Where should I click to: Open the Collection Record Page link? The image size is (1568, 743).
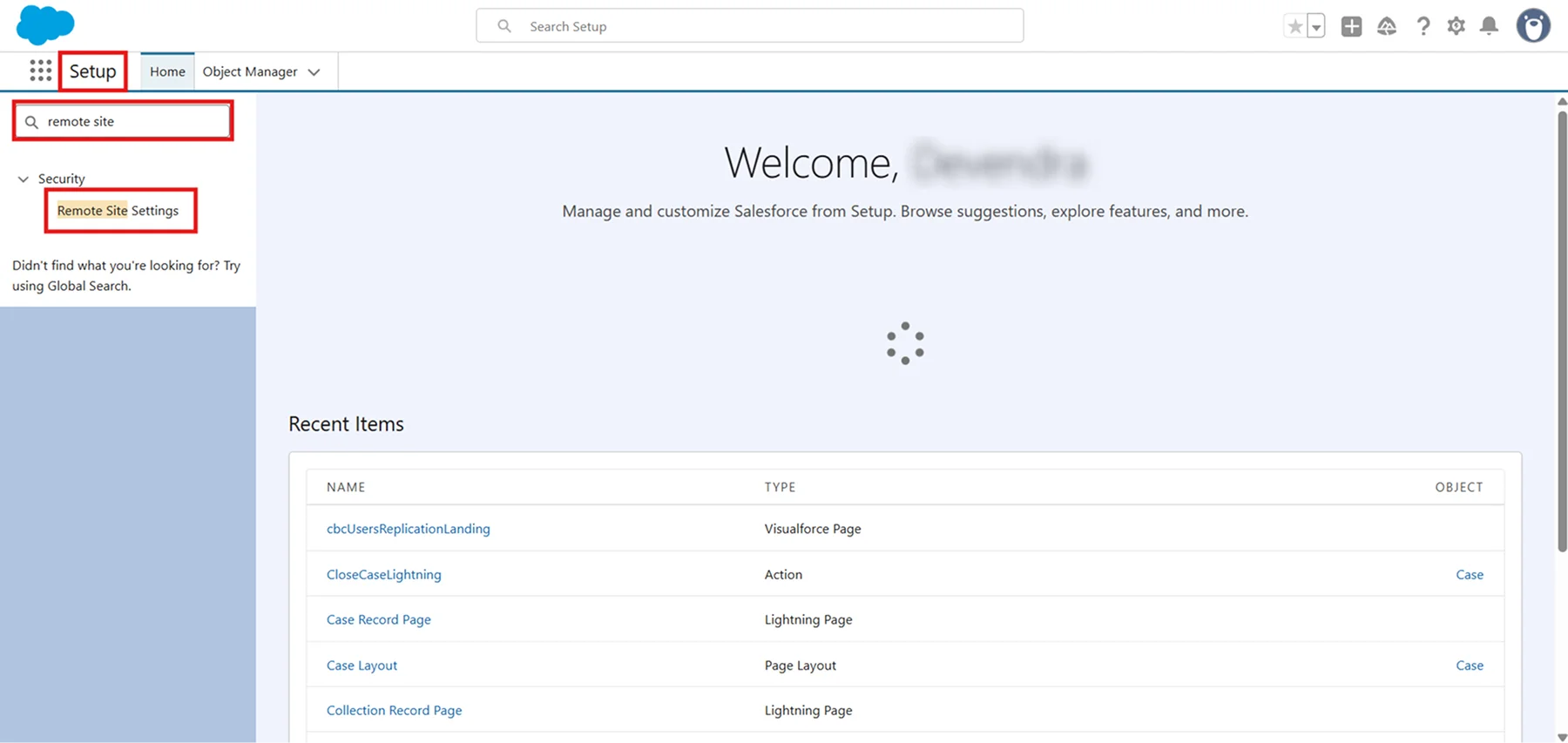[394, 710]
